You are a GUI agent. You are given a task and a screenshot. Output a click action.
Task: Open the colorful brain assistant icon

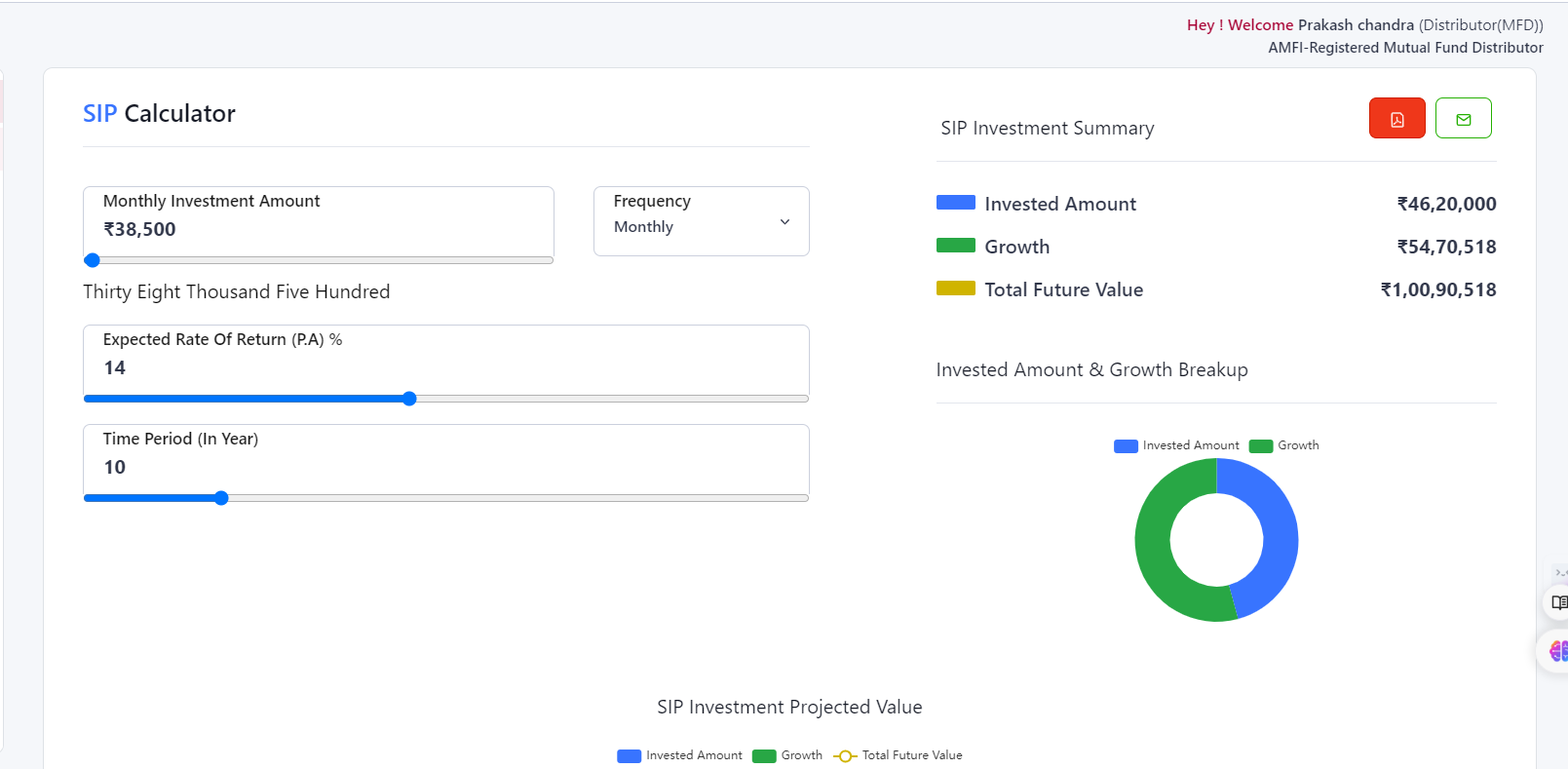1557,650
